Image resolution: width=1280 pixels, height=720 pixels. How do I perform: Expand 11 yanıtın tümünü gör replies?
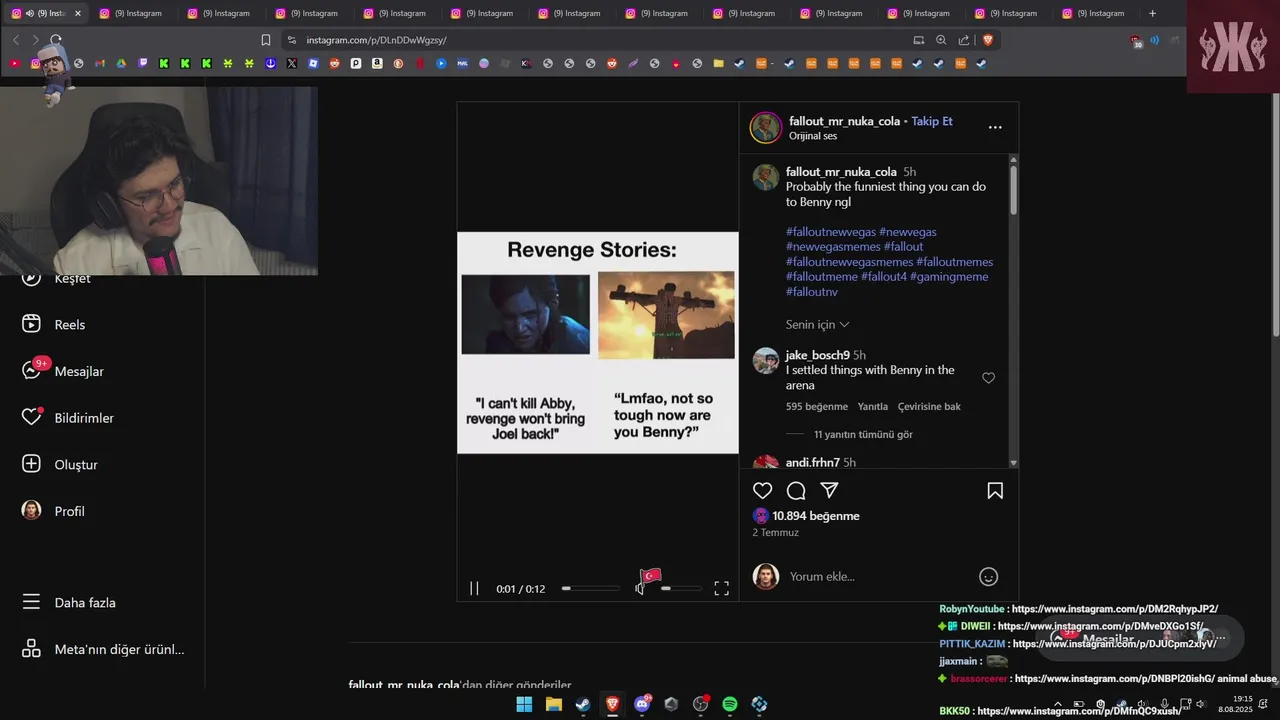[863, 435]
